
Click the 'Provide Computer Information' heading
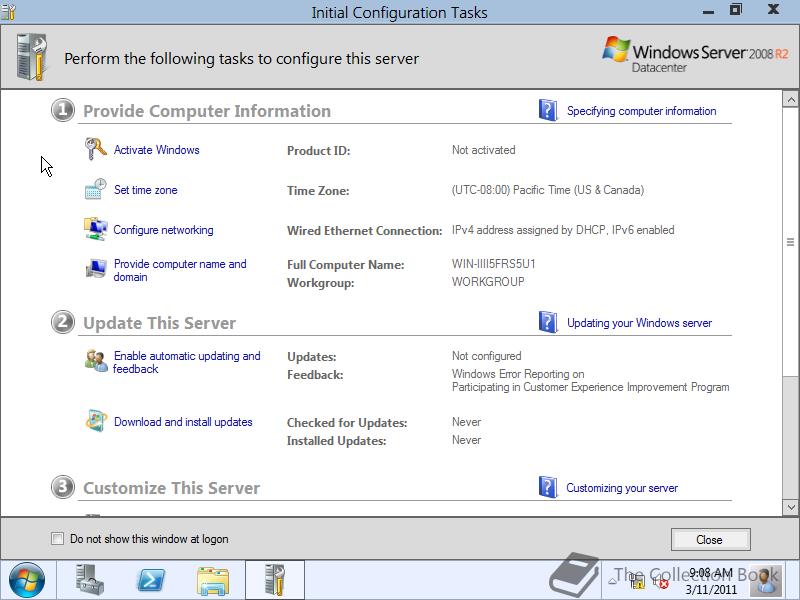(x=207, y=111)
